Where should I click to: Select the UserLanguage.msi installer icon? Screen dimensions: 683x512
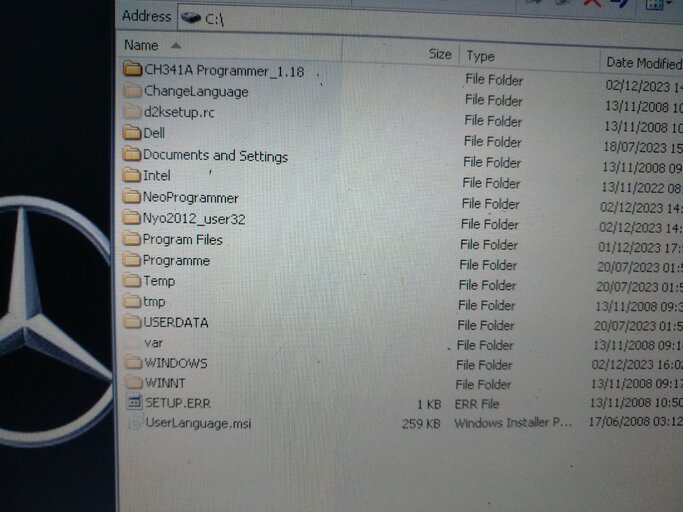tap(135, 422)
